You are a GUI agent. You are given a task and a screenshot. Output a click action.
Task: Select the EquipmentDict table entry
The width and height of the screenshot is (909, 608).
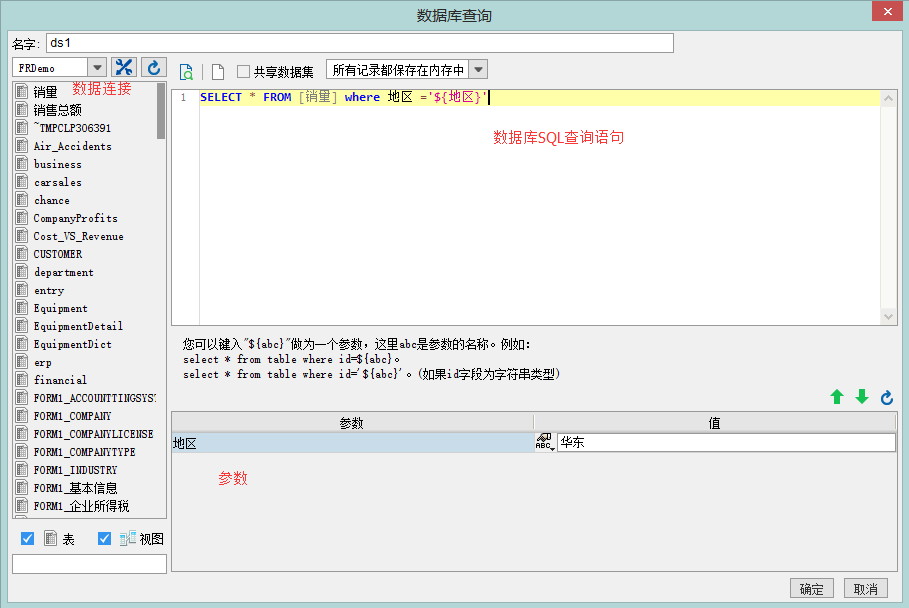(72, 344)
